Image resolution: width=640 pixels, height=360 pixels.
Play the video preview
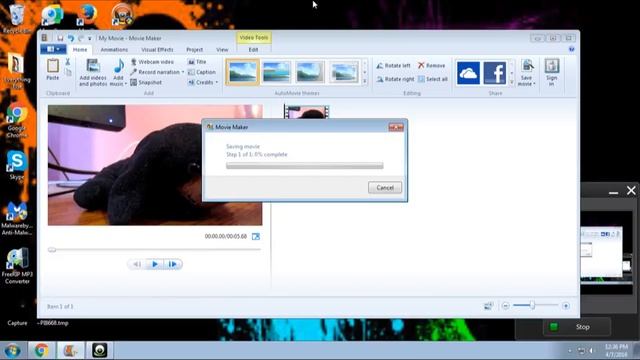(x=155, y=264)
